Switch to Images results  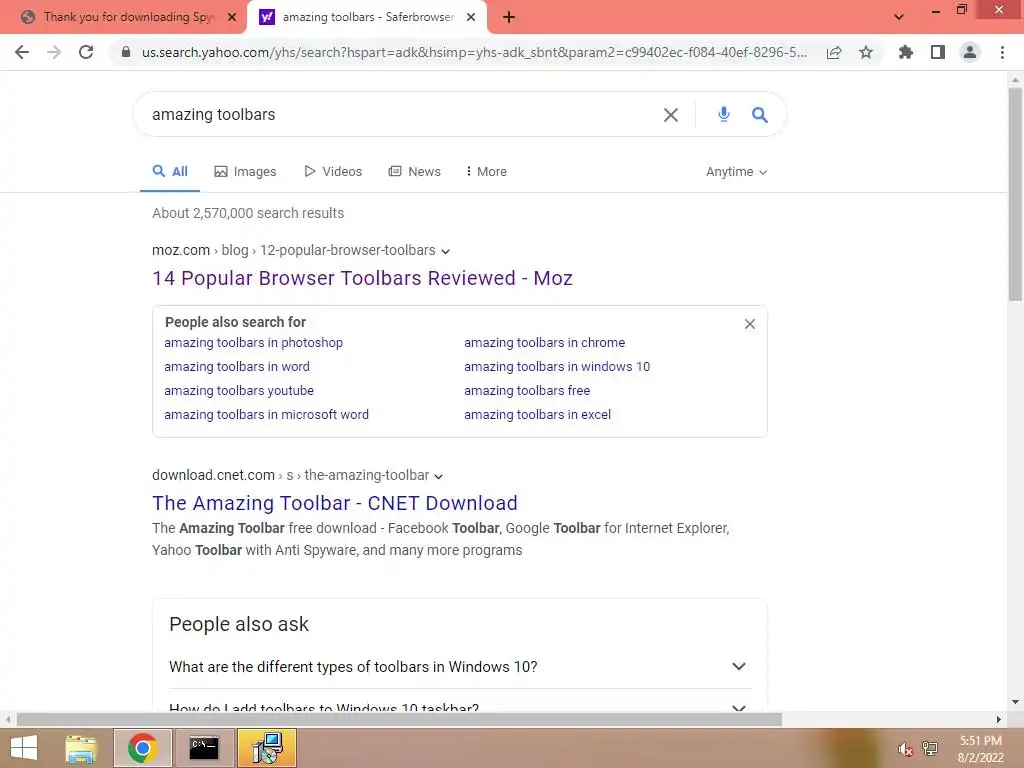246,172
